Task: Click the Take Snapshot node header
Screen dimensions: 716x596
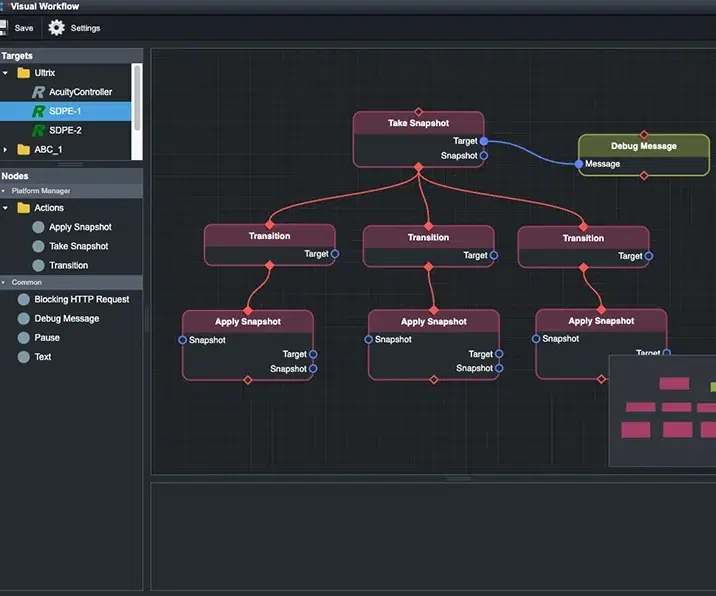Action: (x=418, y=123)
